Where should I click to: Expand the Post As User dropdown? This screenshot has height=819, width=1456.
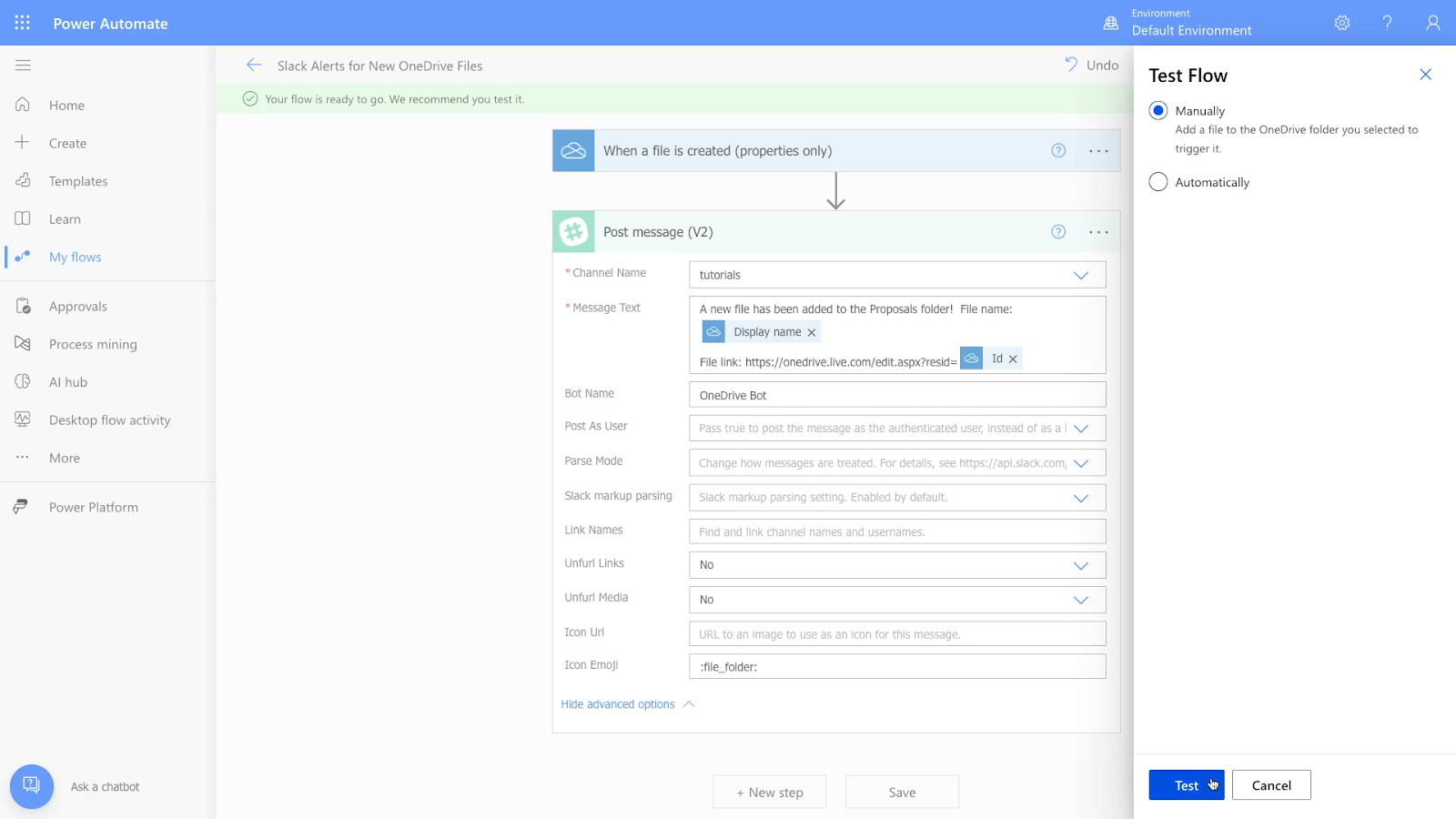[x=1080, y=429]
